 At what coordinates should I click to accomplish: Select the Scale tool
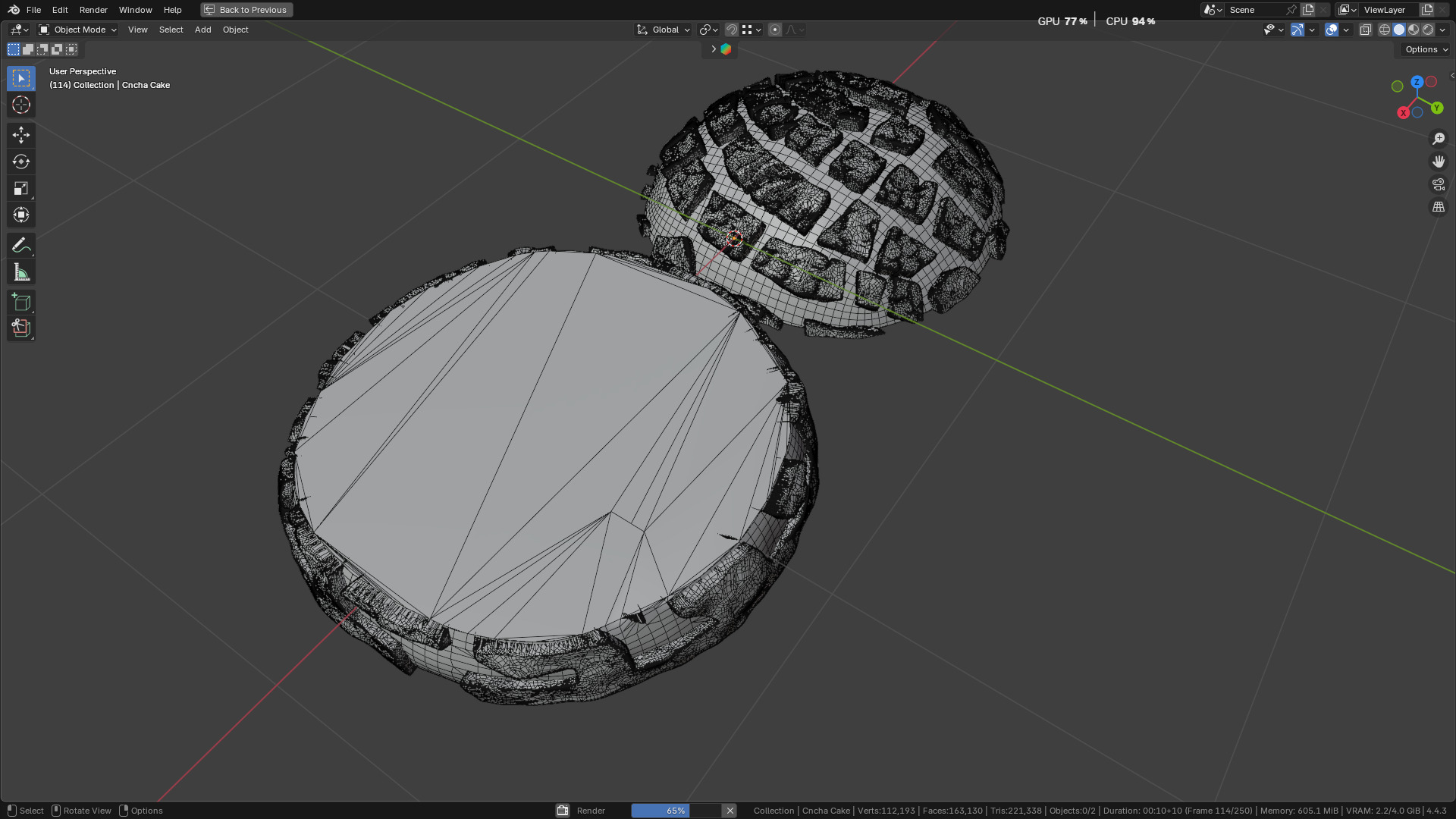(x=21, y=188)
